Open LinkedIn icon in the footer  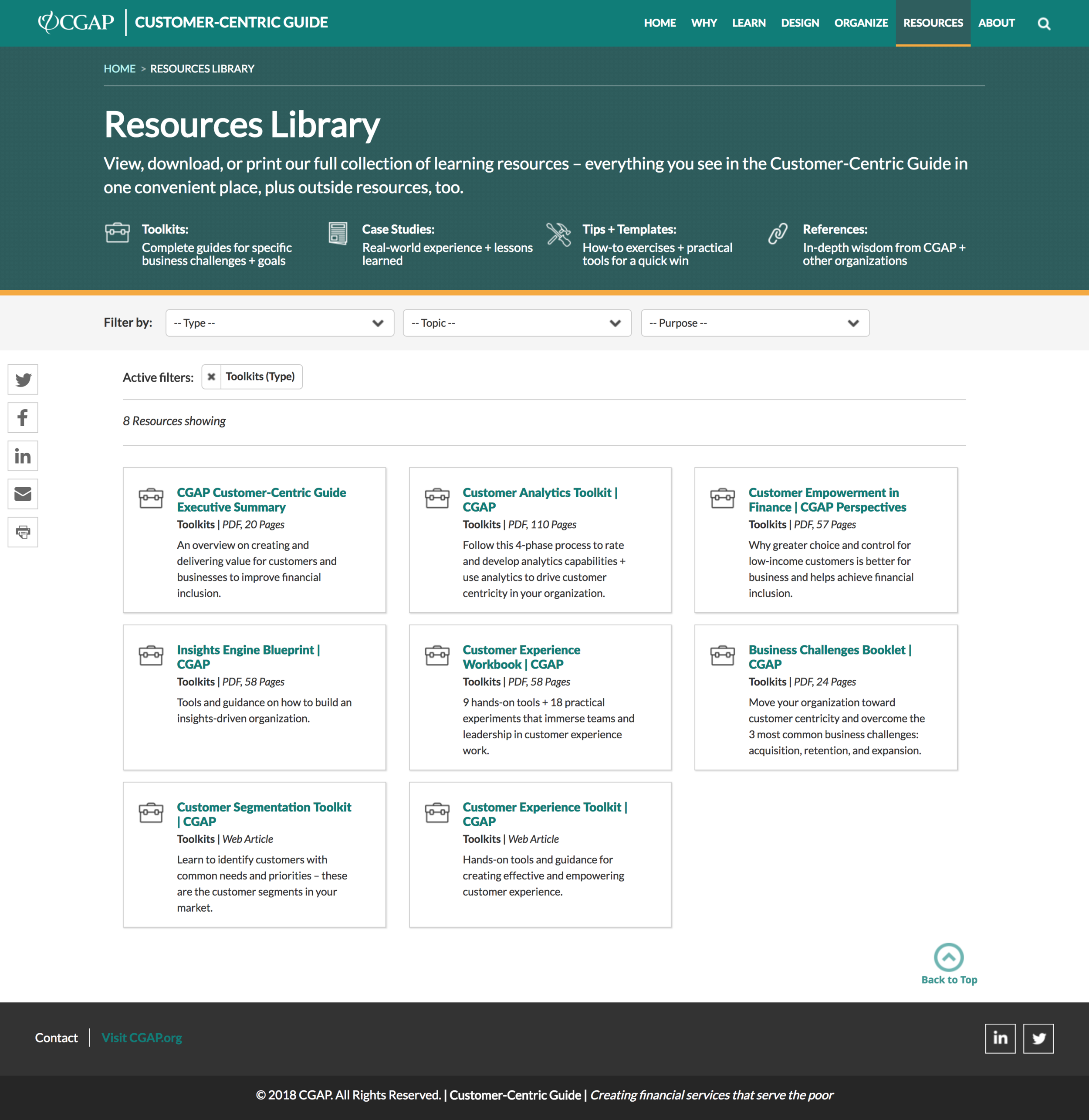(1000, 1038)
